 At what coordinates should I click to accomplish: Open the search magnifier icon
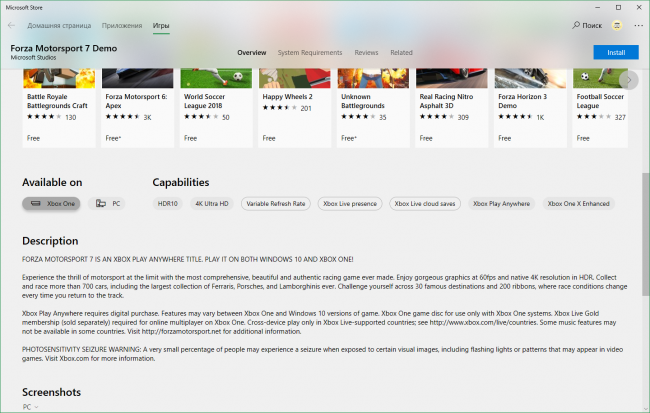[576, 25]
